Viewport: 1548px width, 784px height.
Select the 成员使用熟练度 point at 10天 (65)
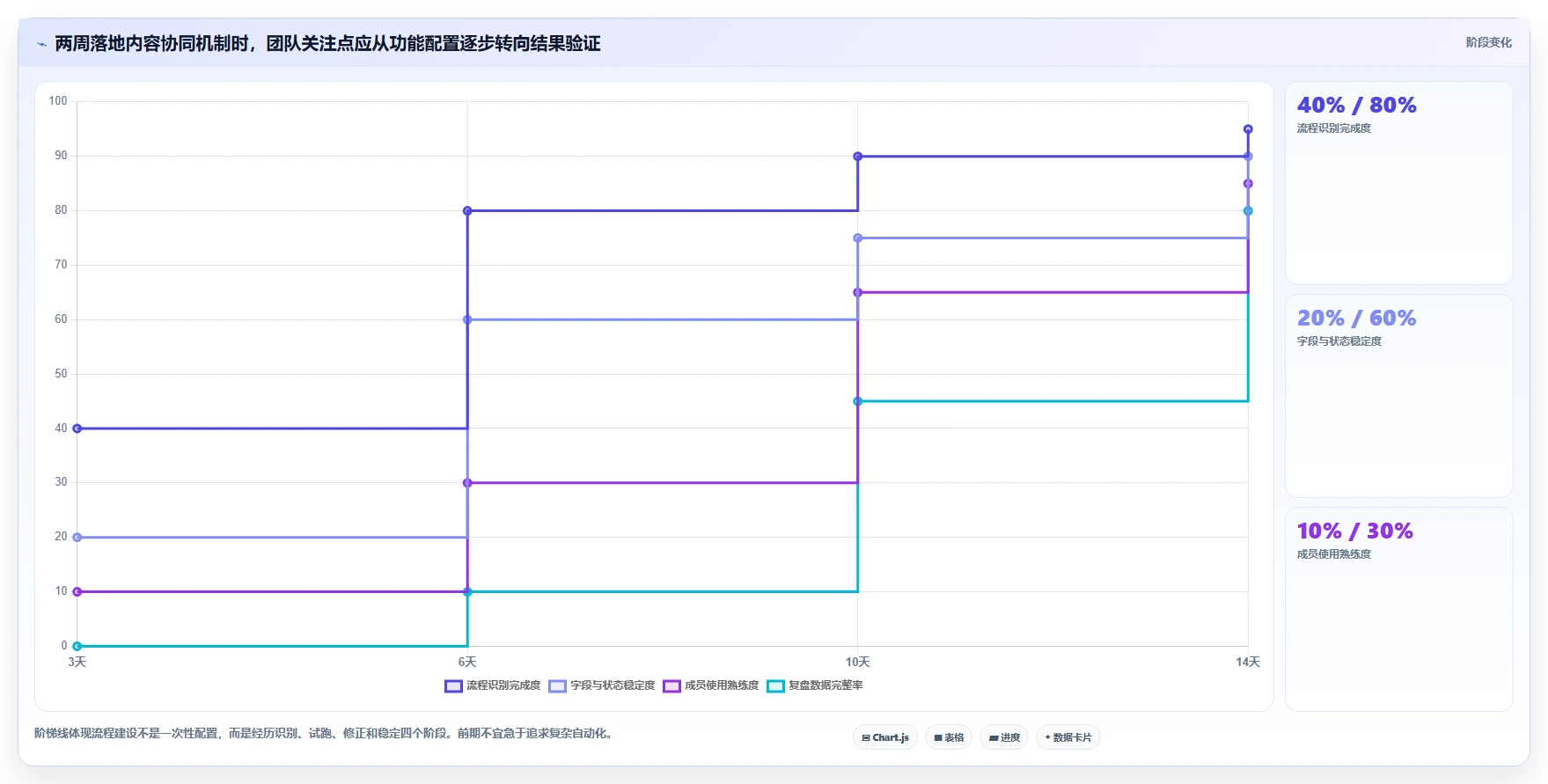pyautogui.click(x=858, y=293)
